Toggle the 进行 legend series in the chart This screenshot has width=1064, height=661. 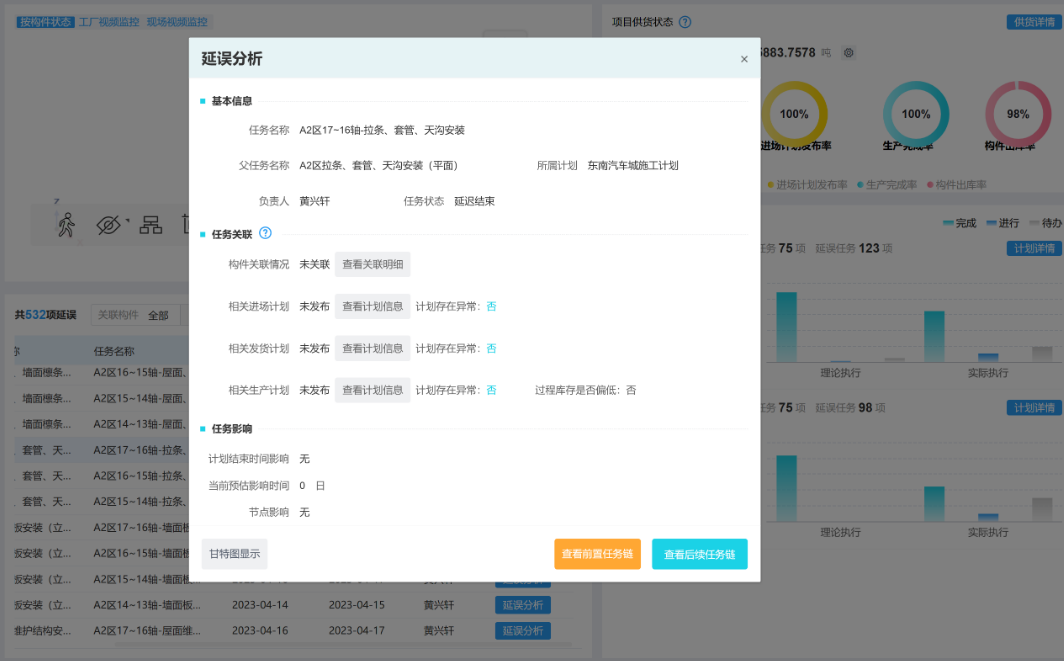coord(1002,223)
